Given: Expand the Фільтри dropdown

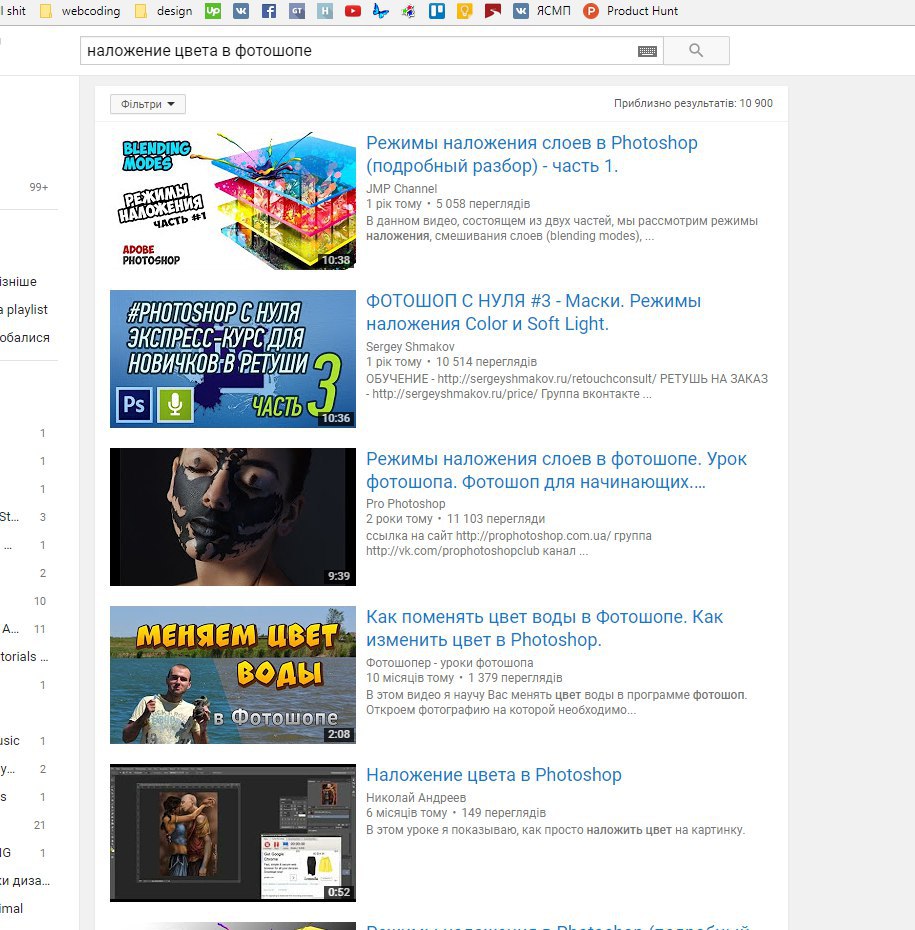Looking at the screenshot, I should tap(148, 104).
